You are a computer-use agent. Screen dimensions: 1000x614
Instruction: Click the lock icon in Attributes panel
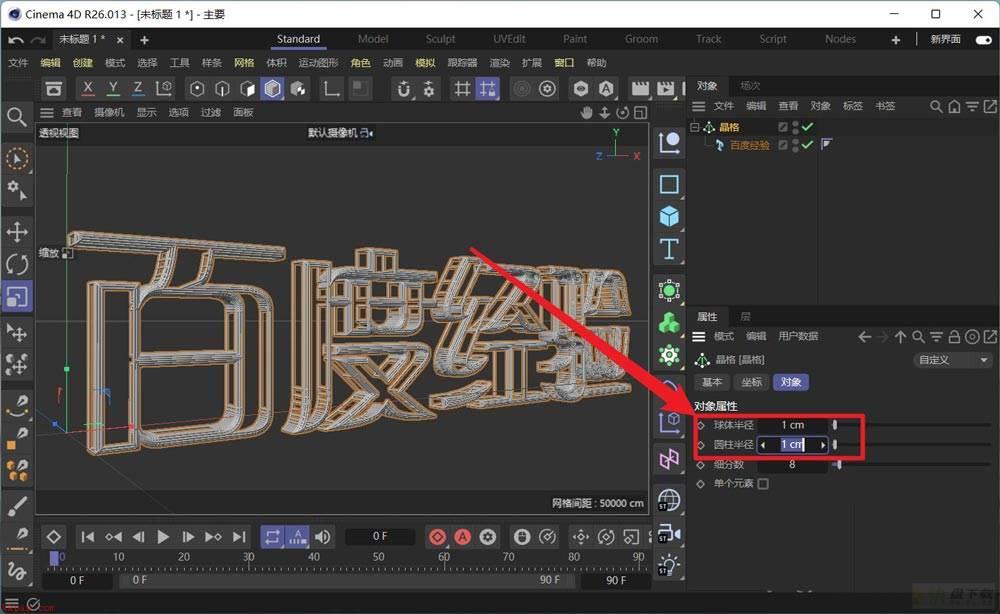[954, 337]
